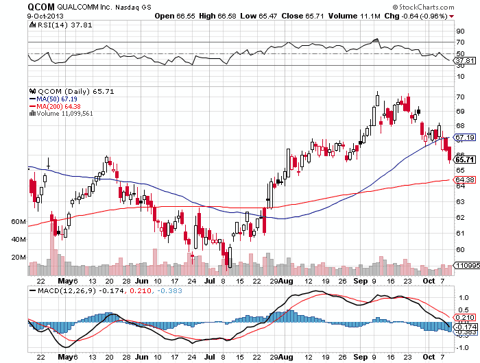Click the Volume 11.1M header value

click(354, 16)
